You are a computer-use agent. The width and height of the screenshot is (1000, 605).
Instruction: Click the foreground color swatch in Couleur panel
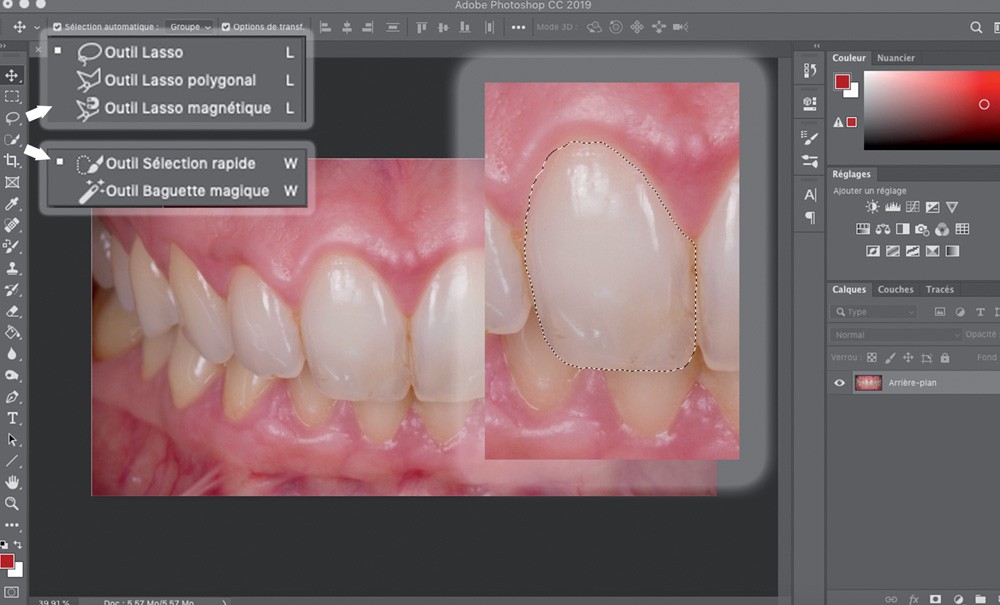point(842,82)
